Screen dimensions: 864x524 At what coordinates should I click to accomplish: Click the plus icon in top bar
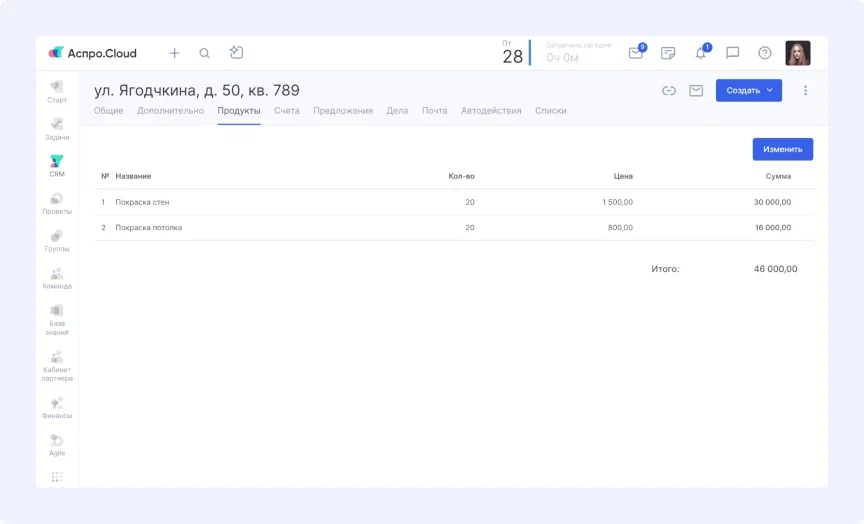174,53
